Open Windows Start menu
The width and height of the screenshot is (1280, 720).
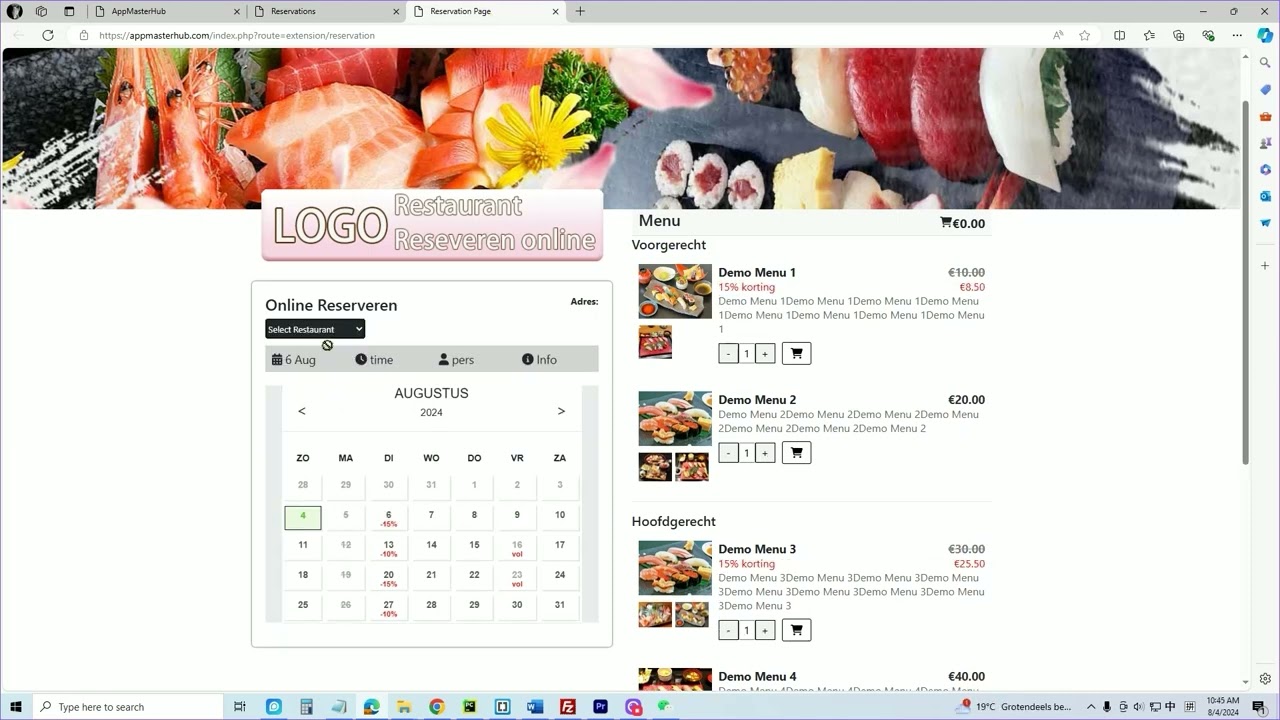click(x=16, y=707)
